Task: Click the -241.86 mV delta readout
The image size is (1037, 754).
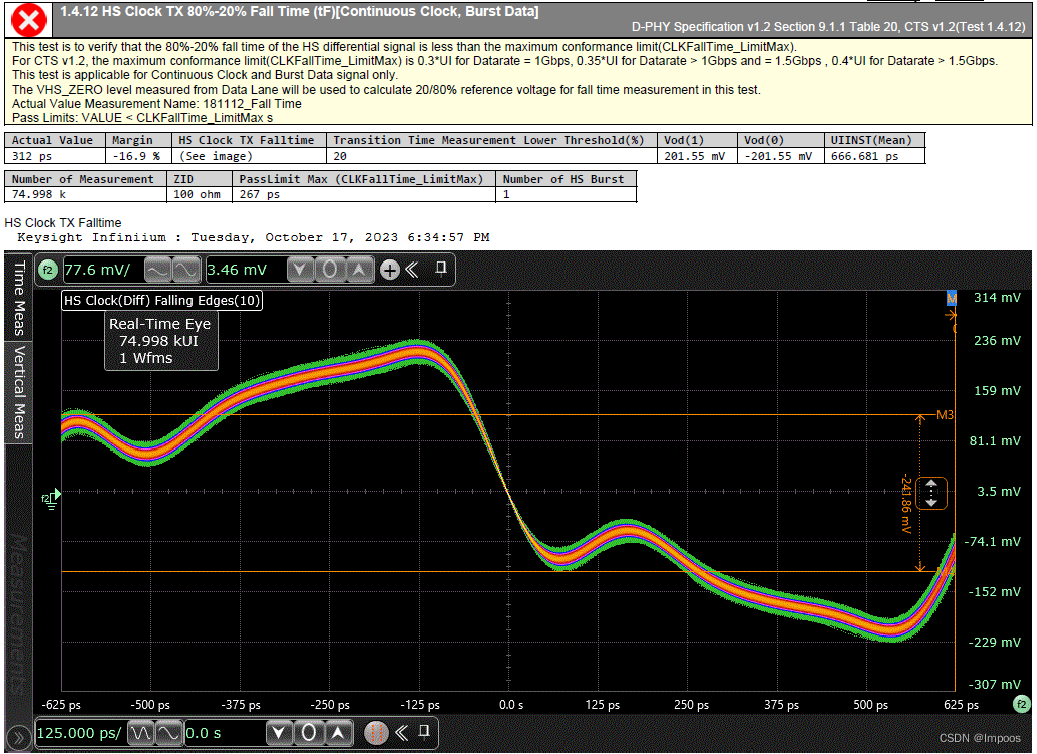Action: [x=906, y=505]
